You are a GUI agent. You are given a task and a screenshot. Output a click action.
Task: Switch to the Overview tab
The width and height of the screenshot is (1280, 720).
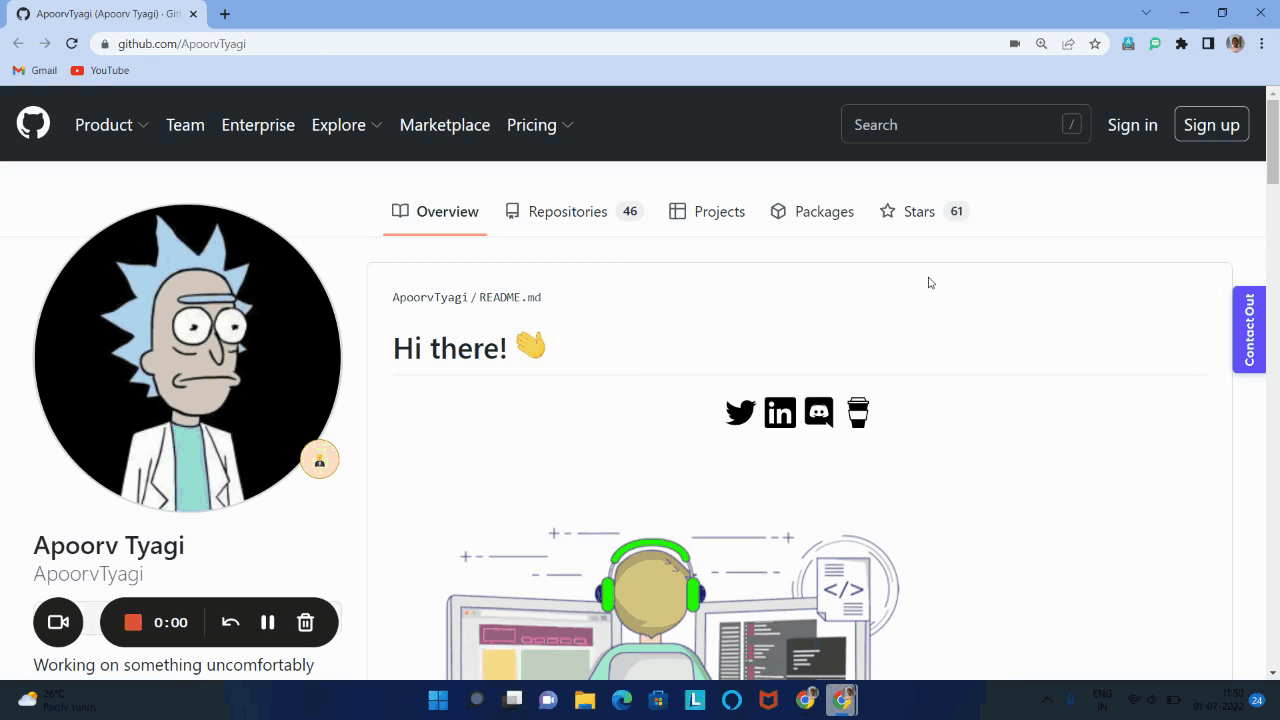tap(435, 211)
